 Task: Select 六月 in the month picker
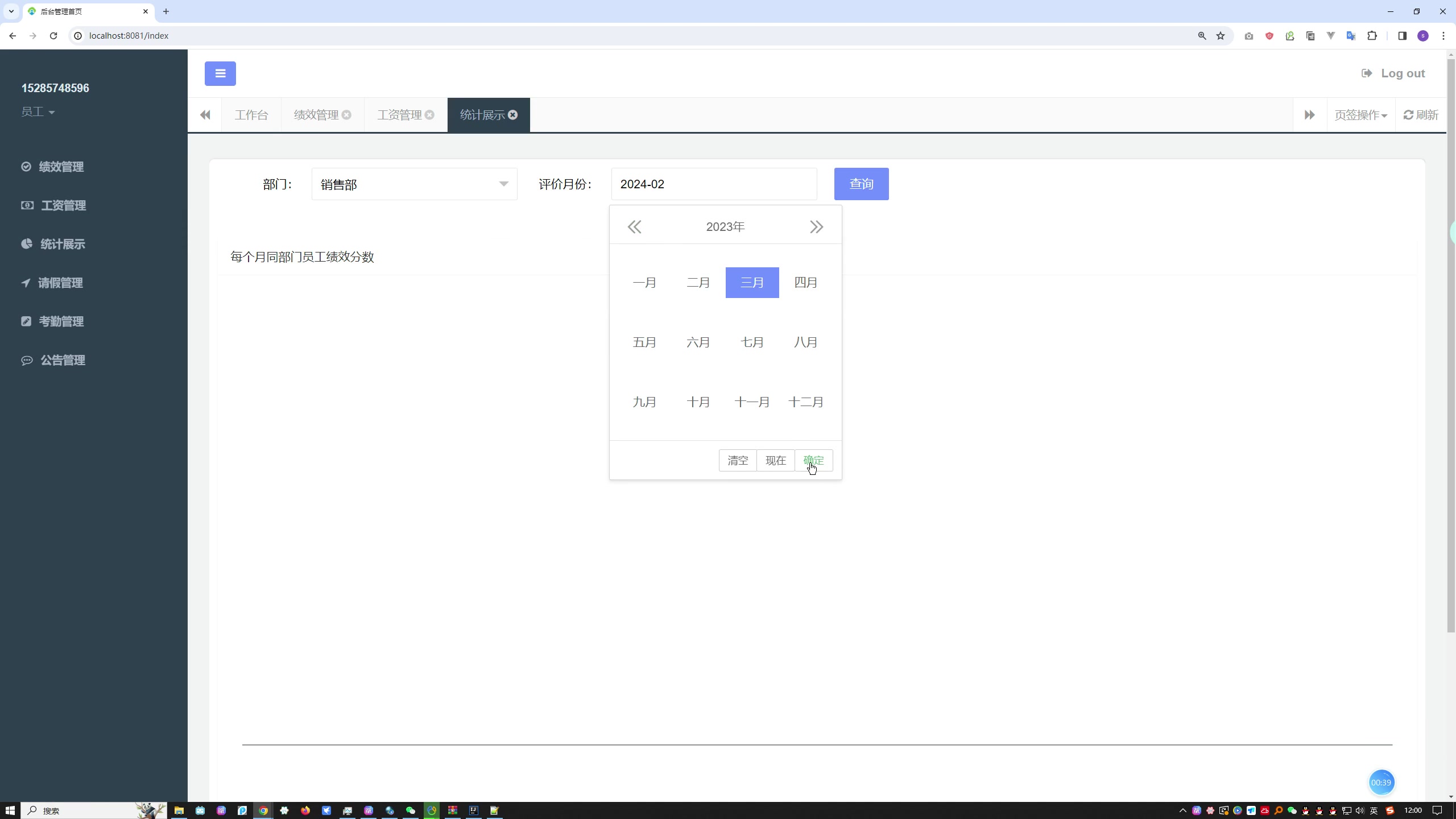pyautogui.click(x=698, y=342)
